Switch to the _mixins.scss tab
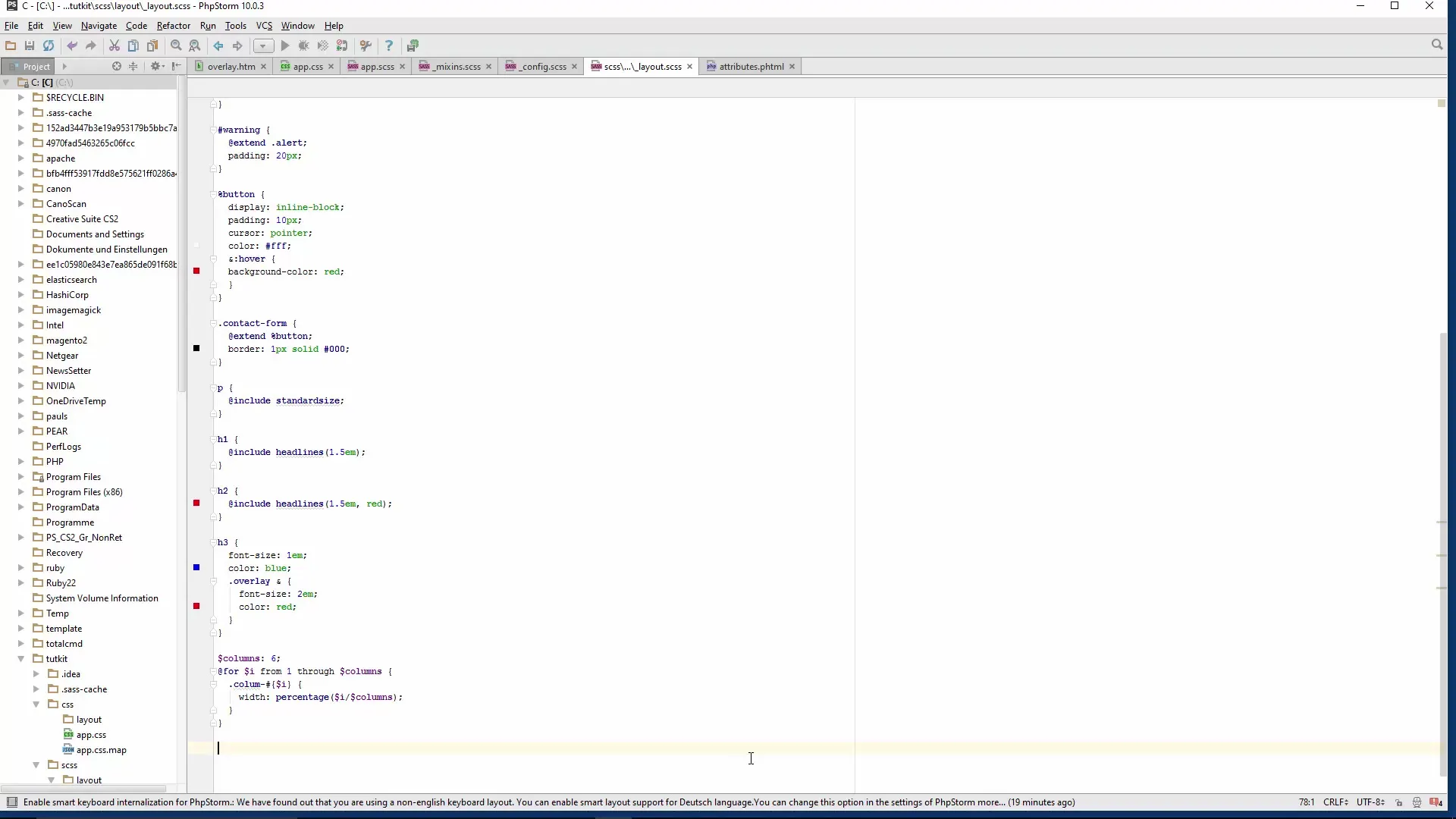 pyautogui.click(x=456, y=67)
